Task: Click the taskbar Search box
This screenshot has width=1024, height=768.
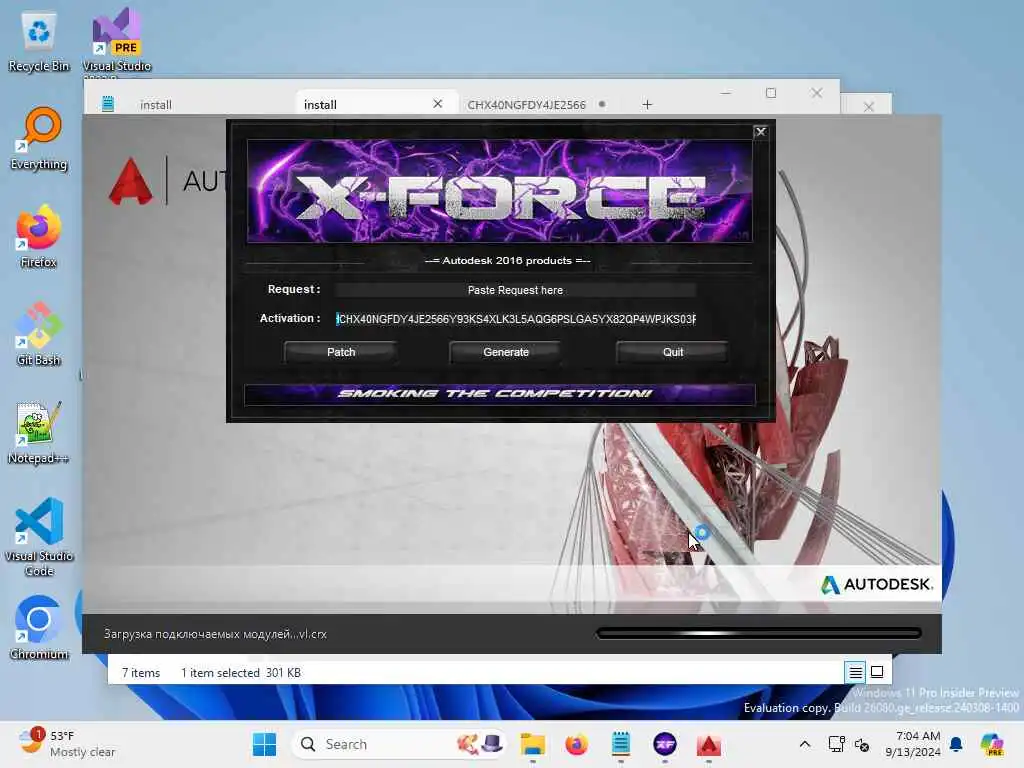Action: (x=398, y=744)
